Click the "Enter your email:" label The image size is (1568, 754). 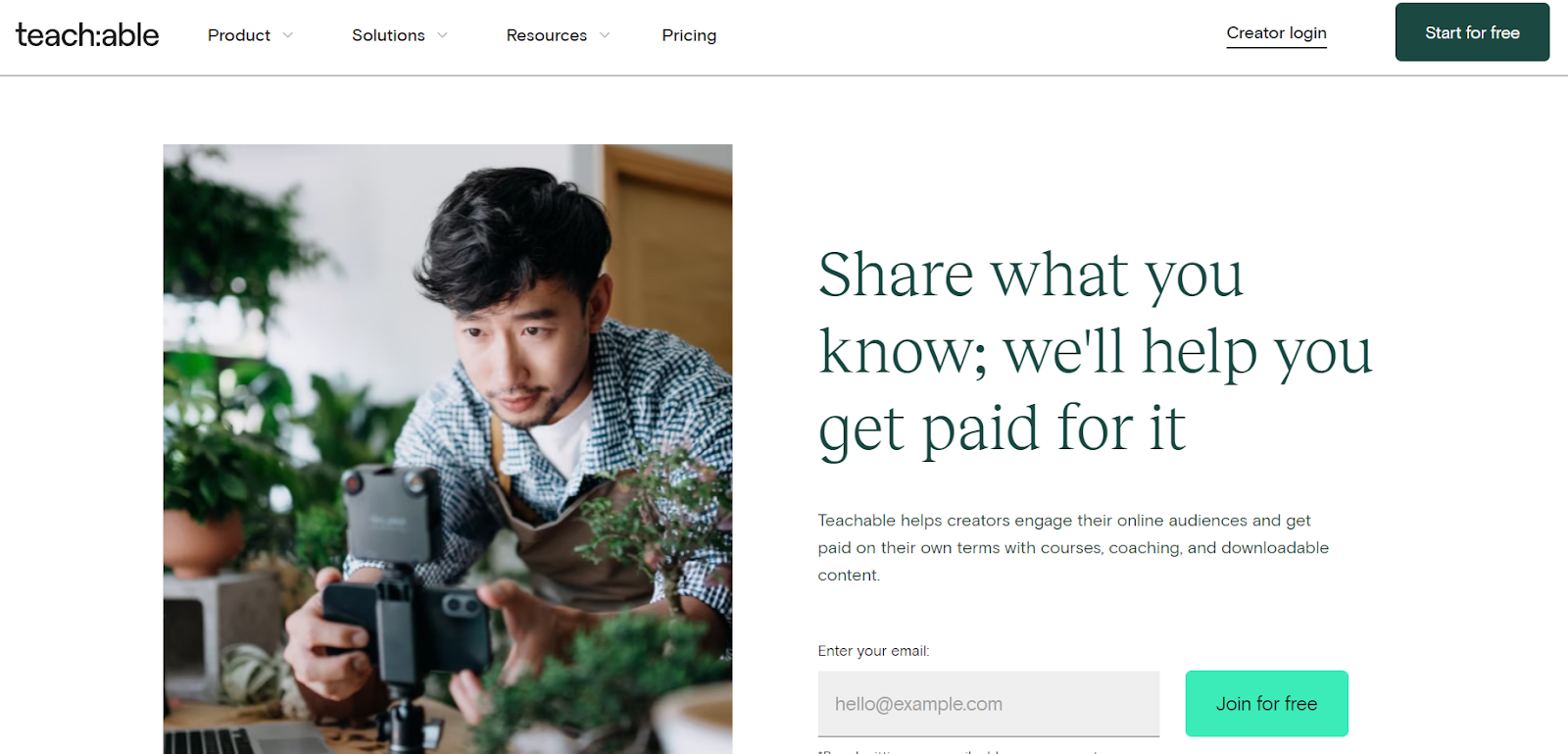point(873,651)
